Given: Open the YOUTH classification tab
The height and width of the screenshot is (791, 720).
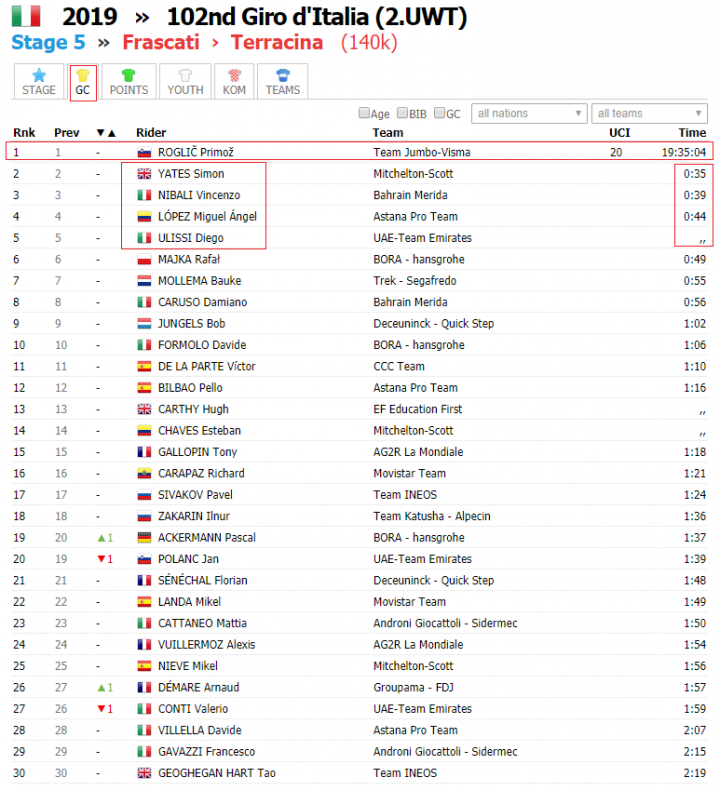Looking at the screenshot, I should 185,82.
